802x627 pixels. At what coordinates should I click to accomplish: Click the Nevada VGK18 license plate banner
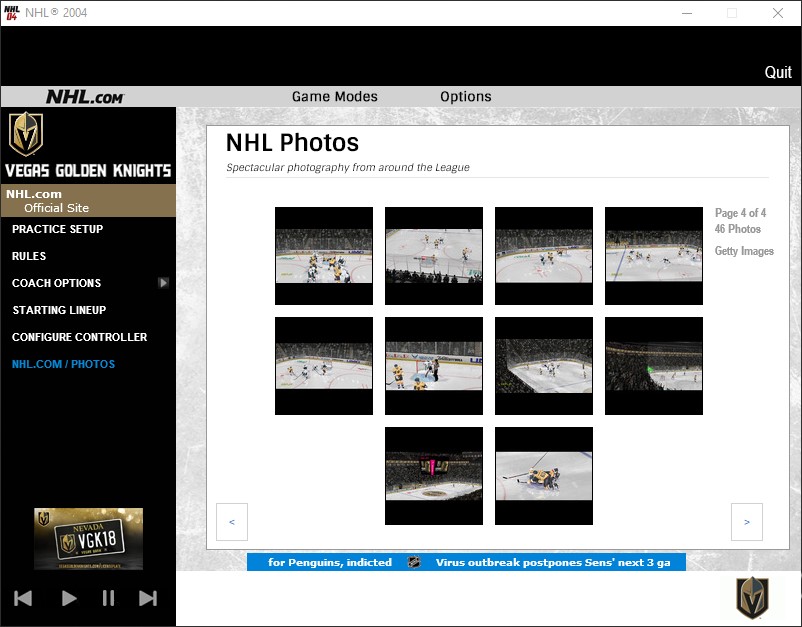tap(88, 539)
